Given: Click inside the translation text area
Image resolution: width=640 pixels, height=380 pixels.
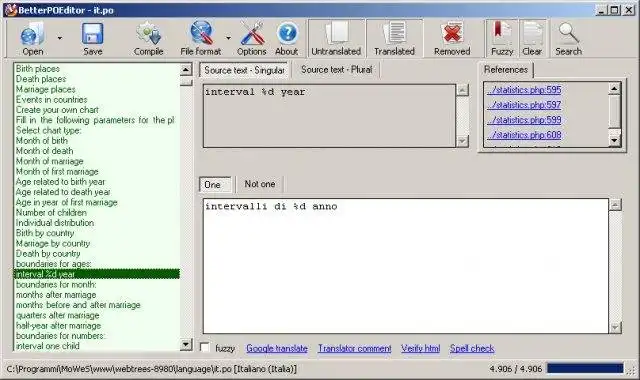Looking at the screenshot, I should pyautogui.click(x=406, y=266).
